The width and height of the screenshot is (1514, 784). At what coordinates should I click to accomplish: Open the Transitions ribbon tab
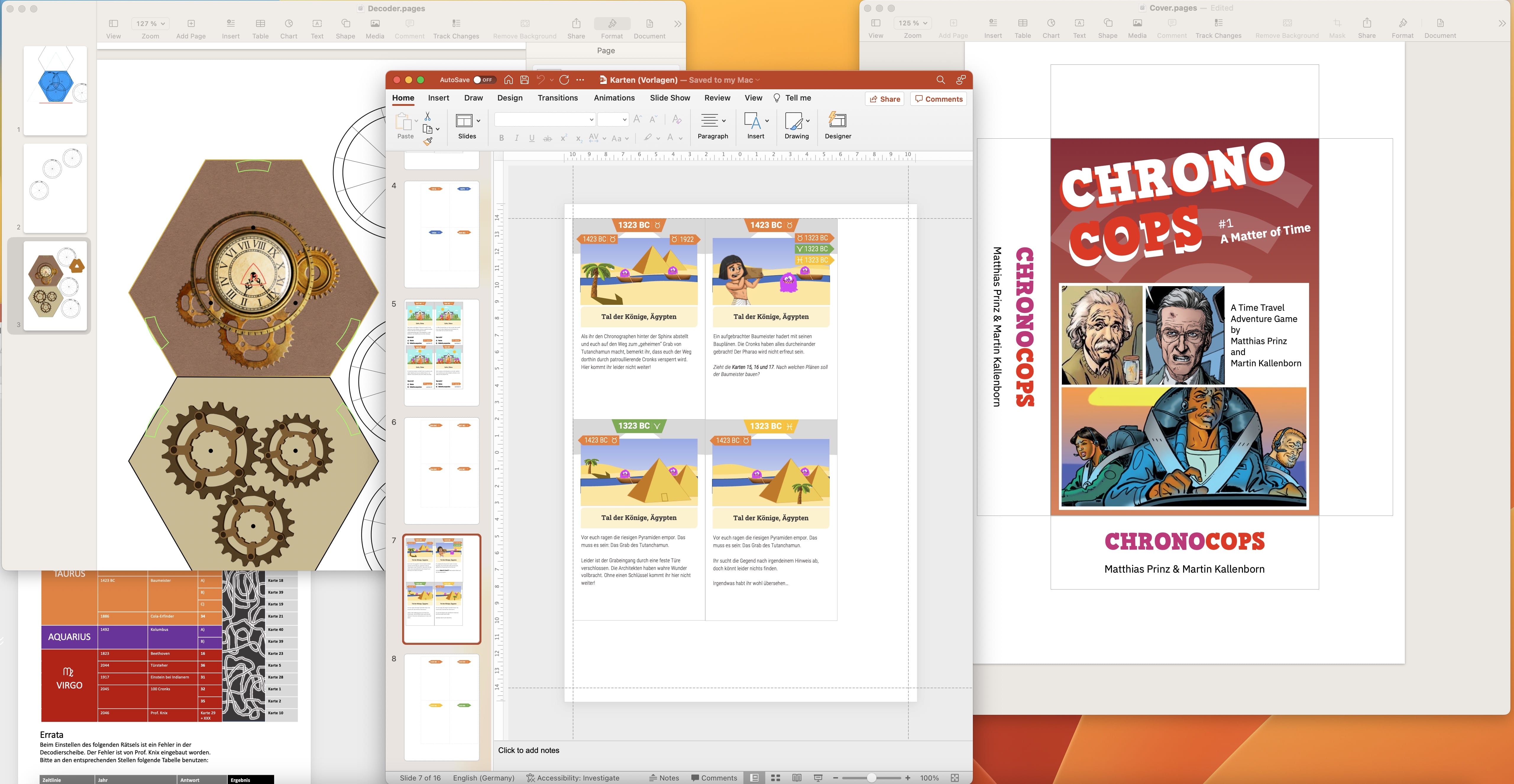pos(558,98)
